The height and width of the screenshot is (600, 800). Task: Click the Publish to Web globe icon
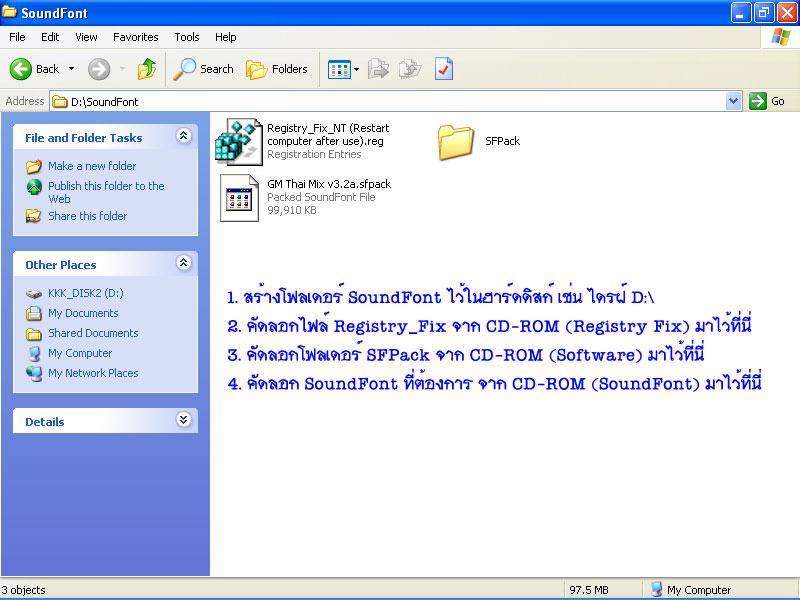click(x=34, y=187)
